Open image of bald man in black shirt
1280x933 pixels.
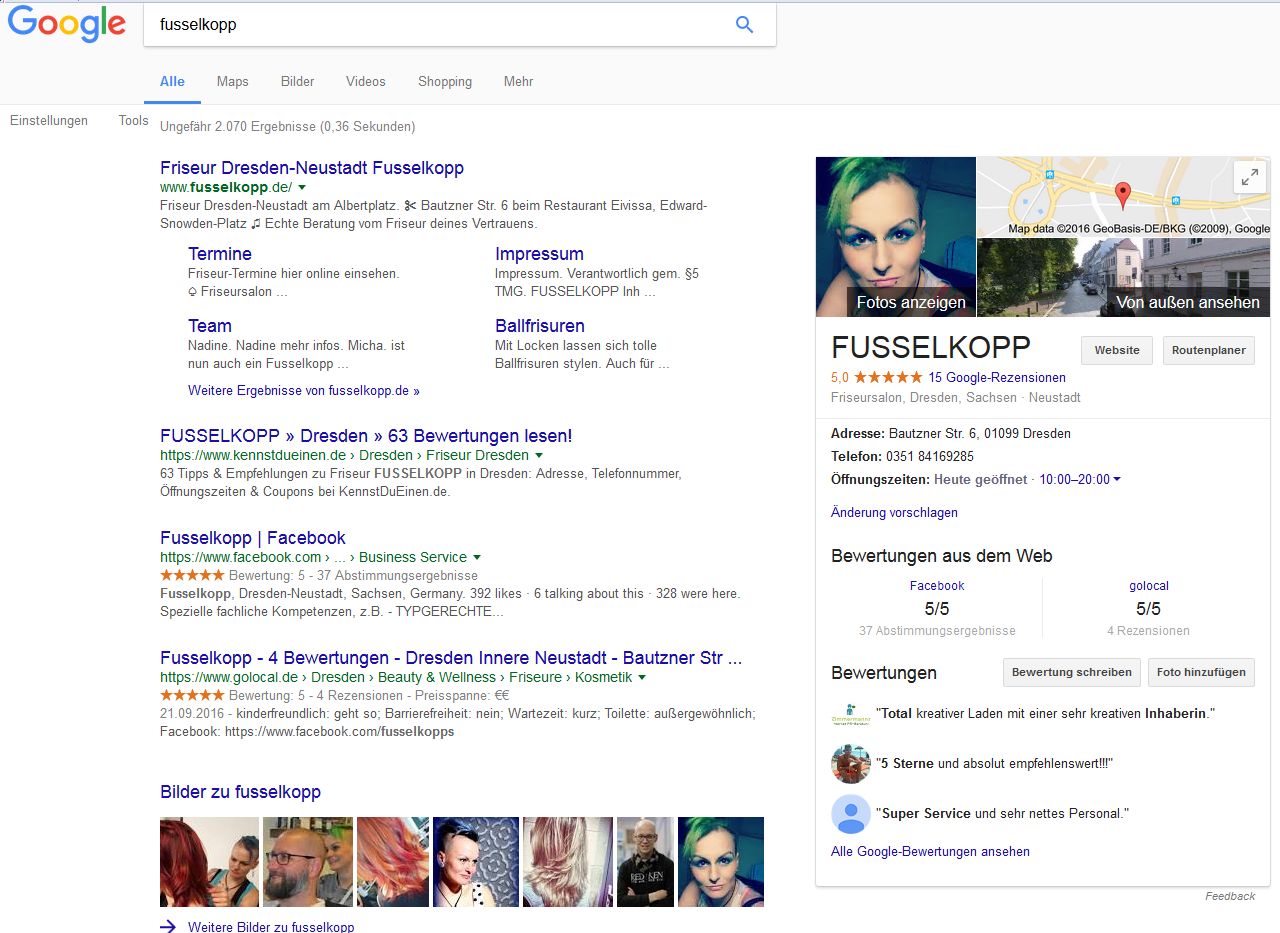point(646,862)
